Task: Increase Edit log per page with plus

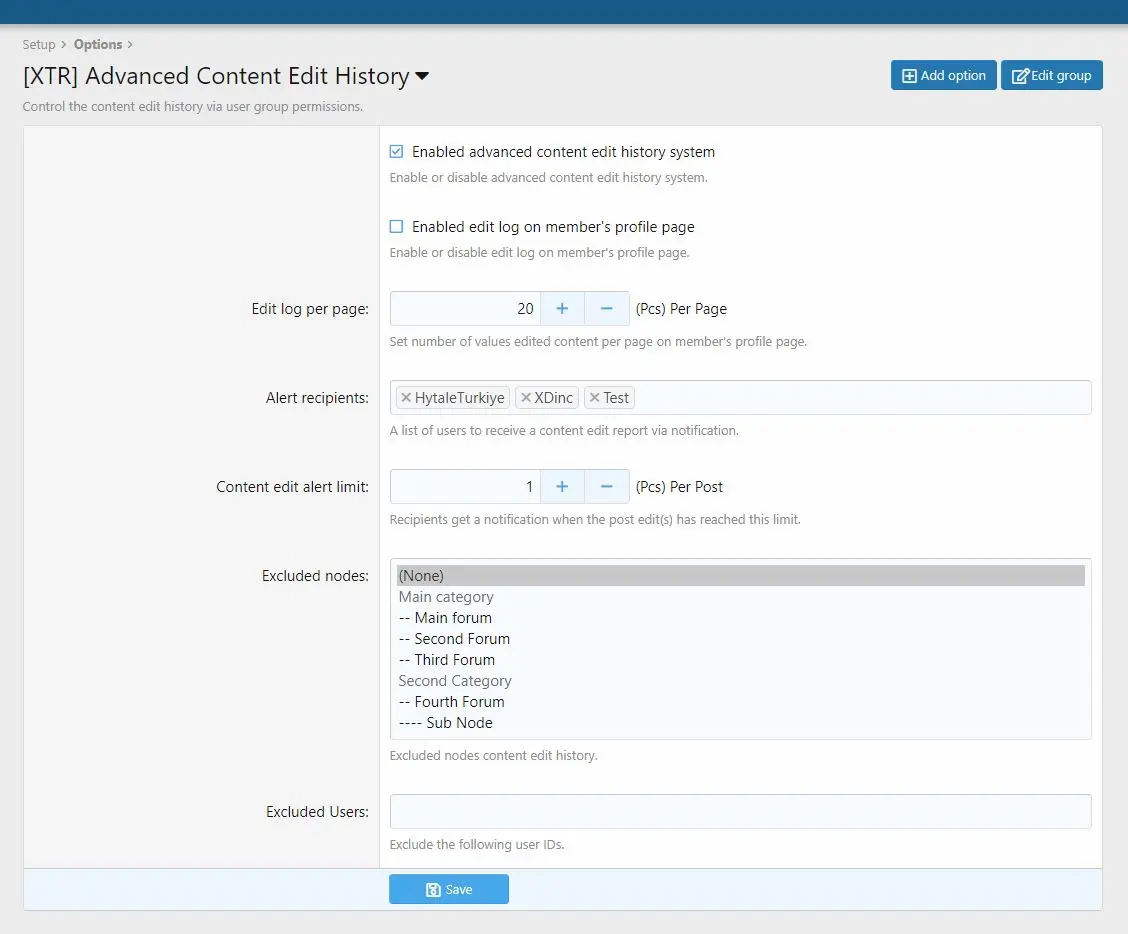Action: [562, 309]
